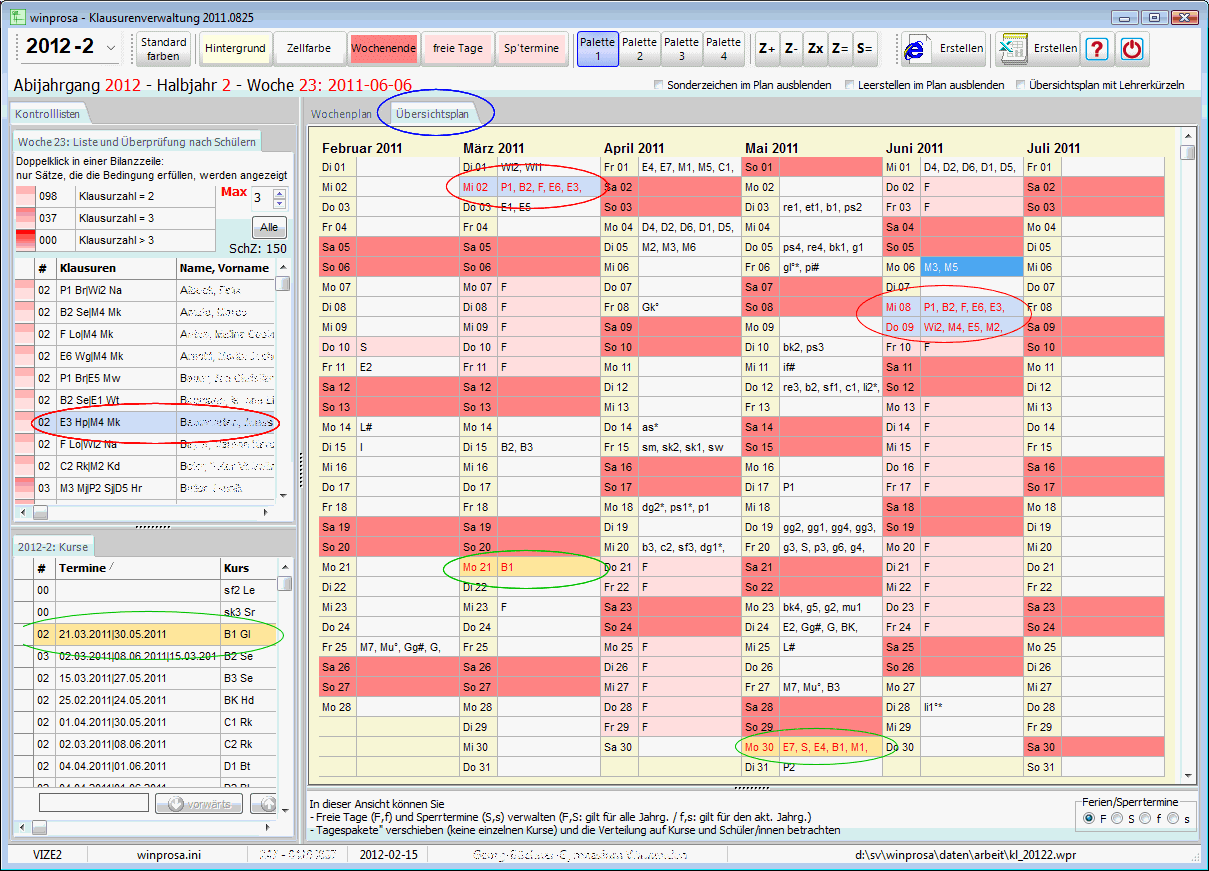The image size is (1209, 871).
Task: Click the Z+ zoom in button
Action: click(x=767, y=49)
